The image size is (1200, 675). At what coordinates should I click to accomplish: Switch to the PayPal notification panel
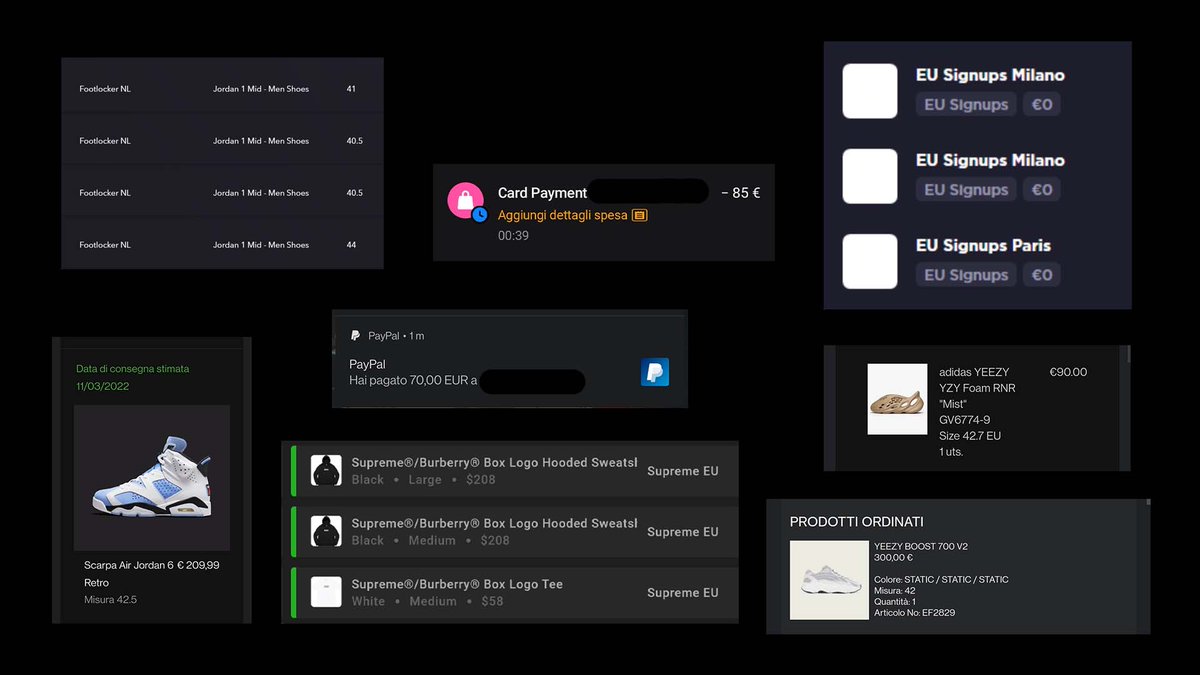pos(508,360)
